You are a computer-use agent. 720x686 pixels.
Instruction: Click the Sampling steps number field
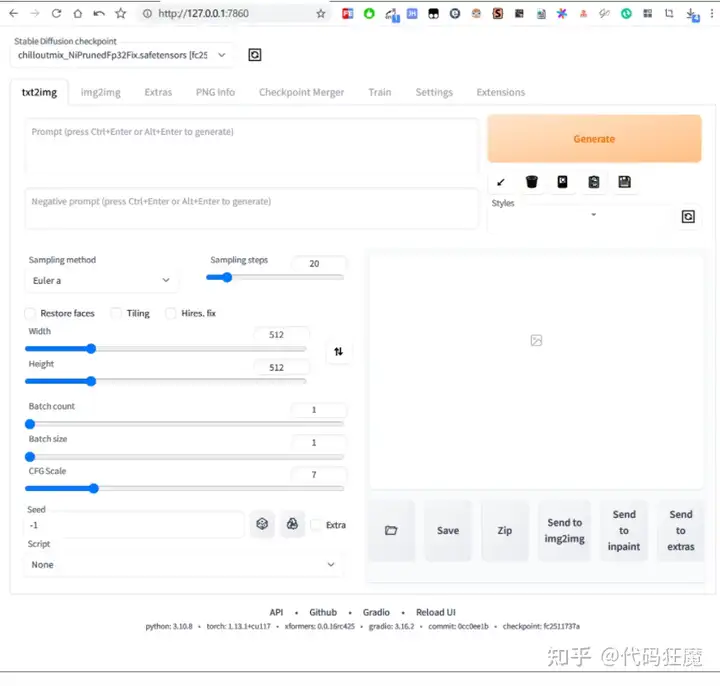(x=319, y=264)
